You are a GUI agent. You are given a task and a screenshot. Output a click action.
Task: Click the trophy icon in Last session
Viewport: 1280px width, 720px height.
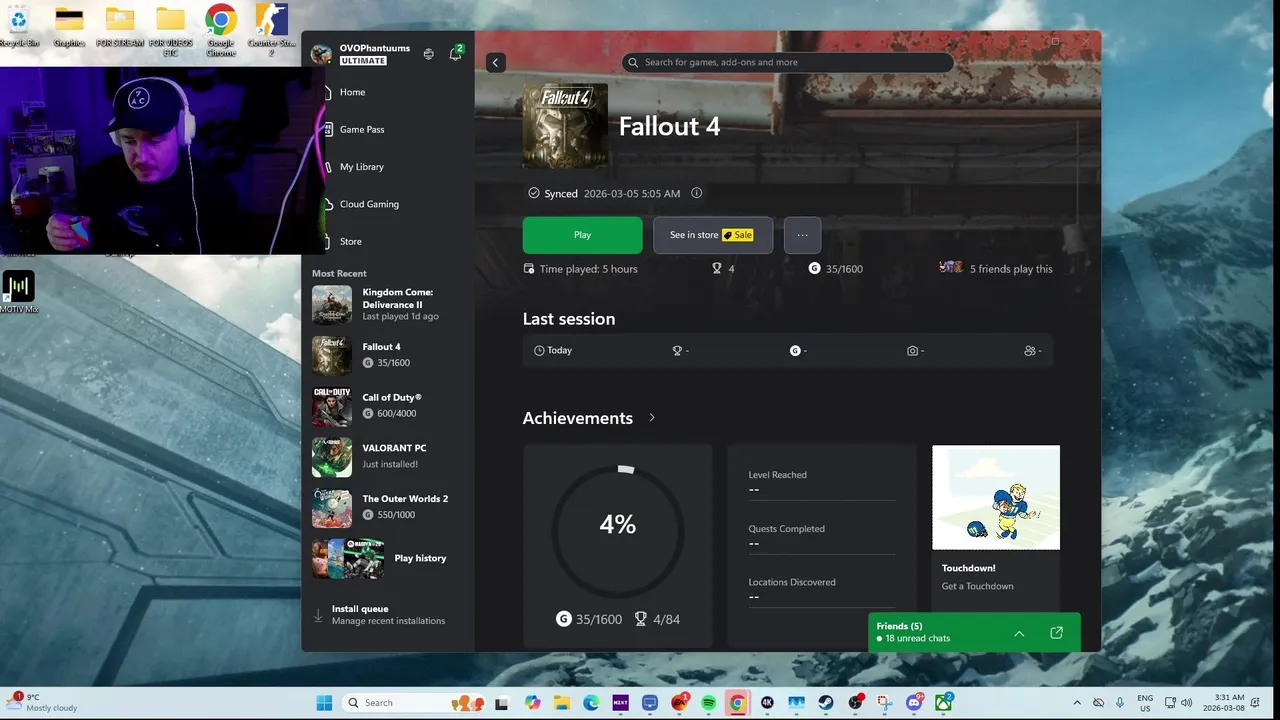(677, 351)
